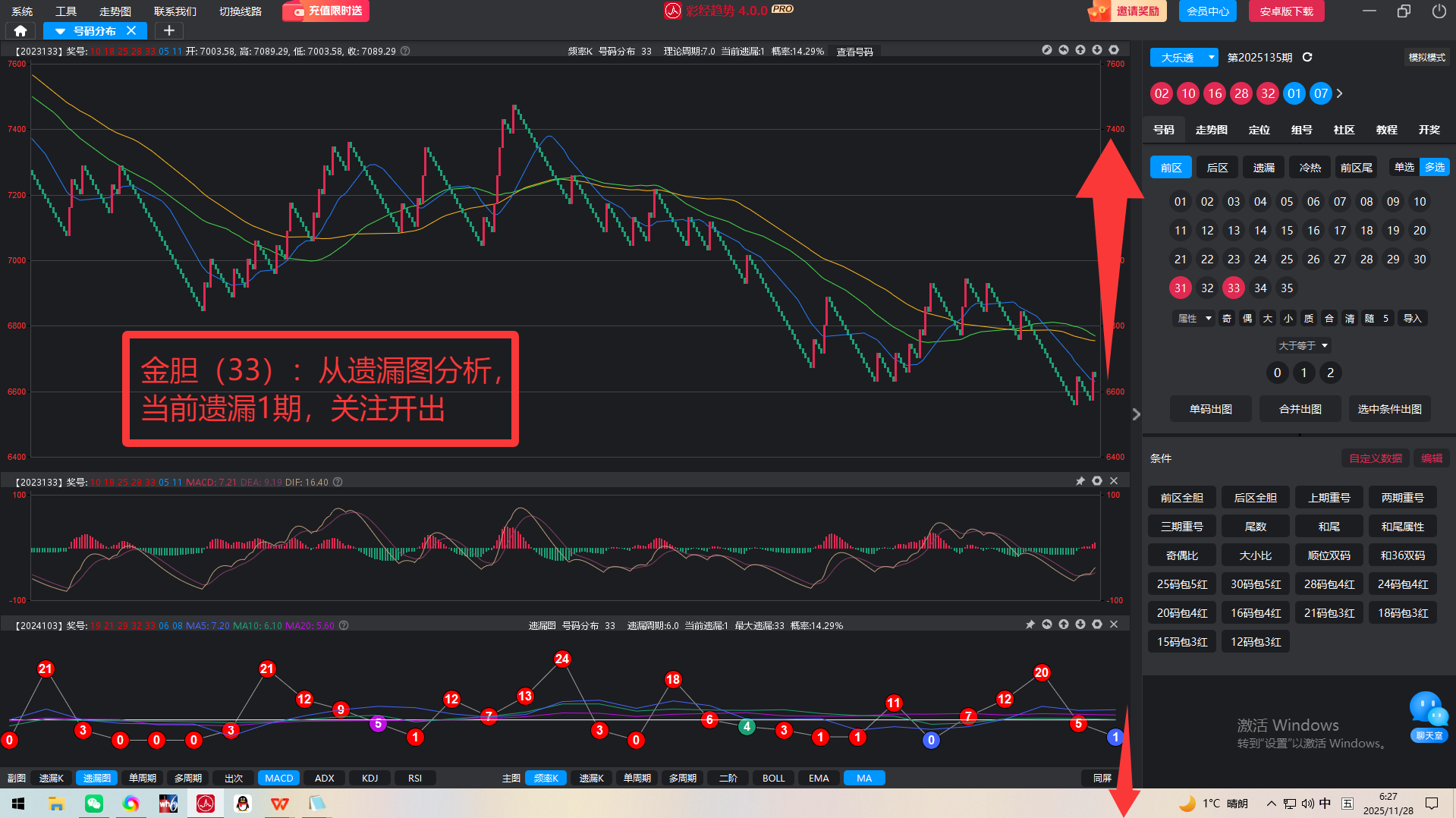Refresh the 第2025135期 draw data
Image resolution: width=1456 pixels, height=818 pixels.
tap(1307, 58)
